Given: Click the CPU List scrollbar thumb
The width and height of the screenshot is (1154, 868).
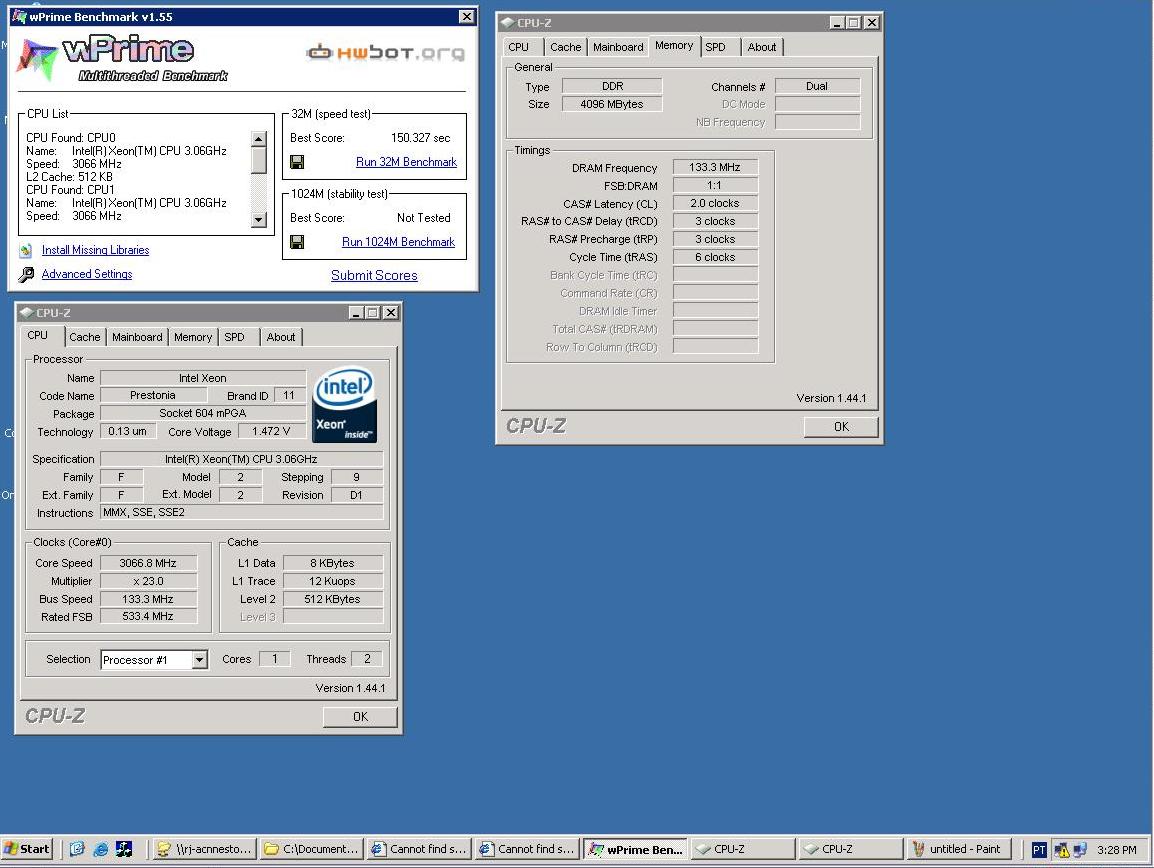Looking at the screenshot, I should click(258, 160).
